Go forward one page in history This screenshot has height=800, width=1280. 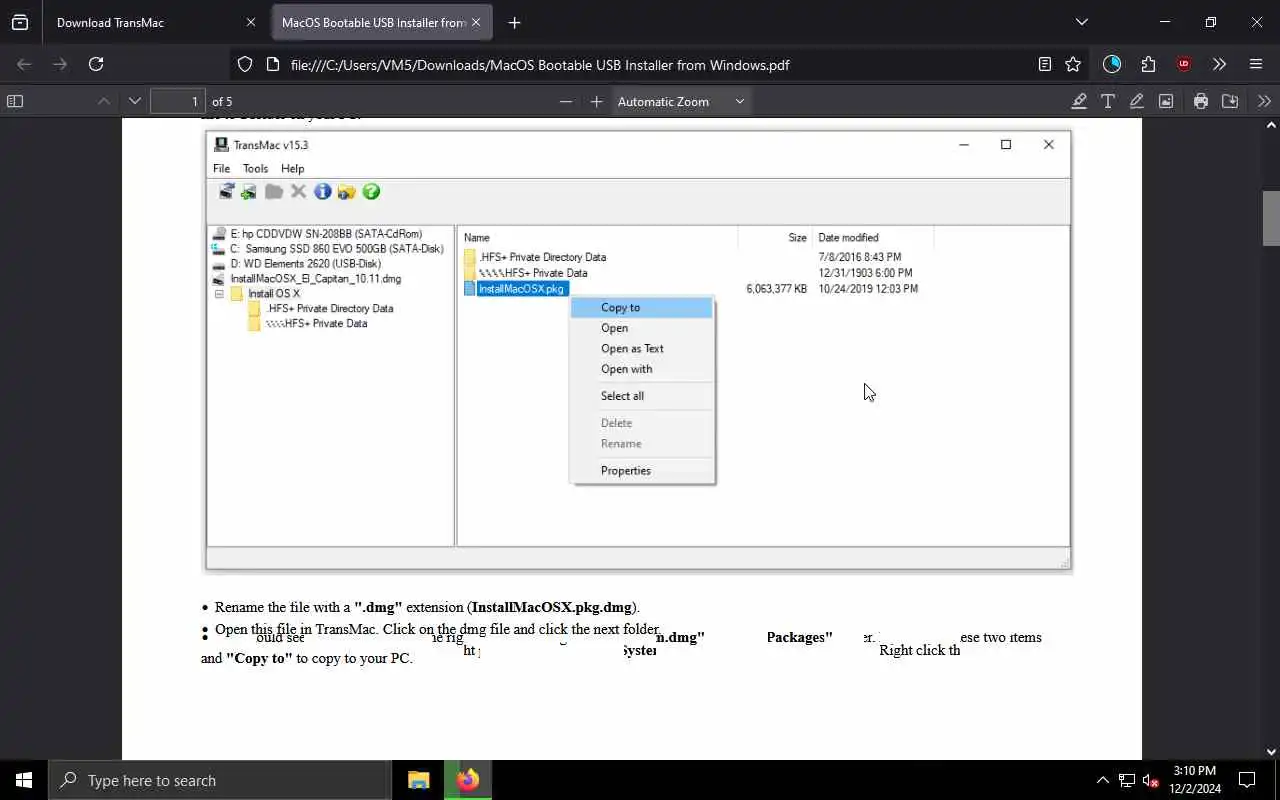(x=60, y=64)
